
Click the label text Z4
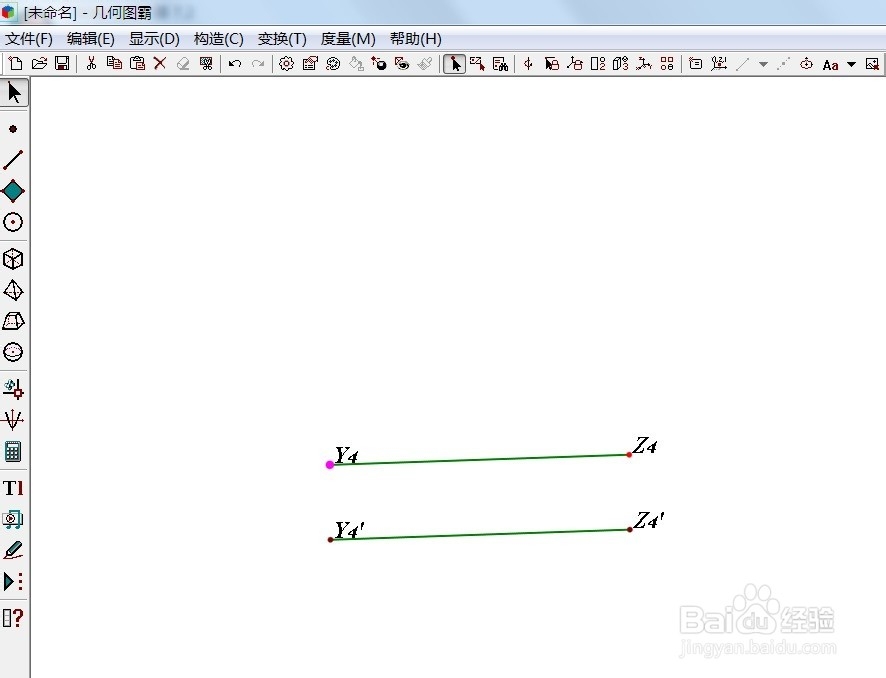click(645, 446)
